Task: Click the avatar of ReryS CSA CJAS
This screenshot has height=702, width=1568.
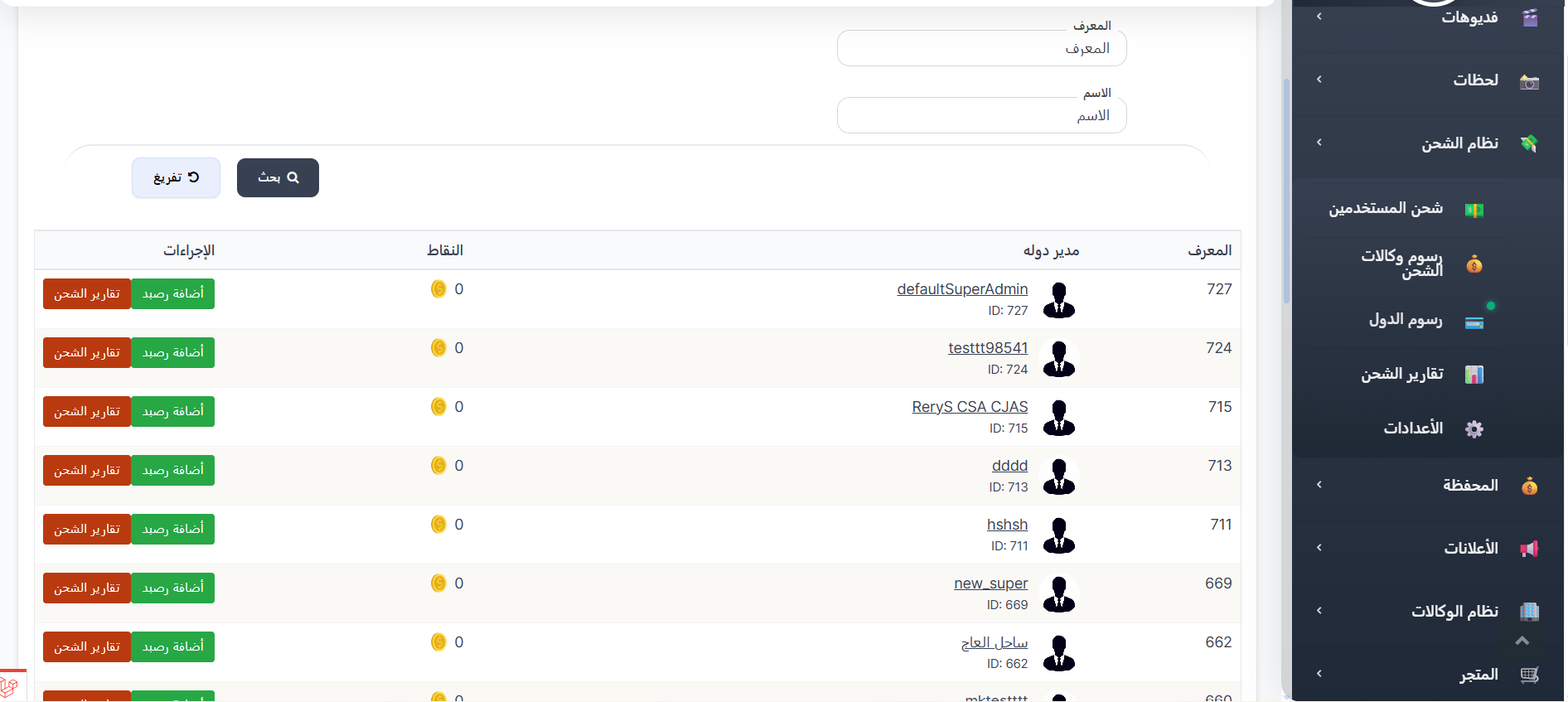Action: pyautogui.click(x=1059, y=417)
